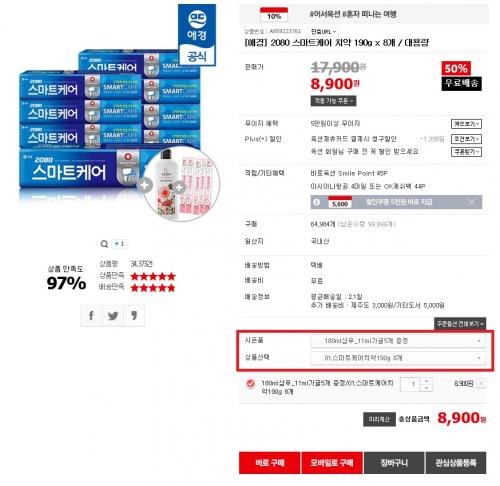This screenshot has width=500, height=486.
Task: Click the quantity input field
Action: click(411, 384)
